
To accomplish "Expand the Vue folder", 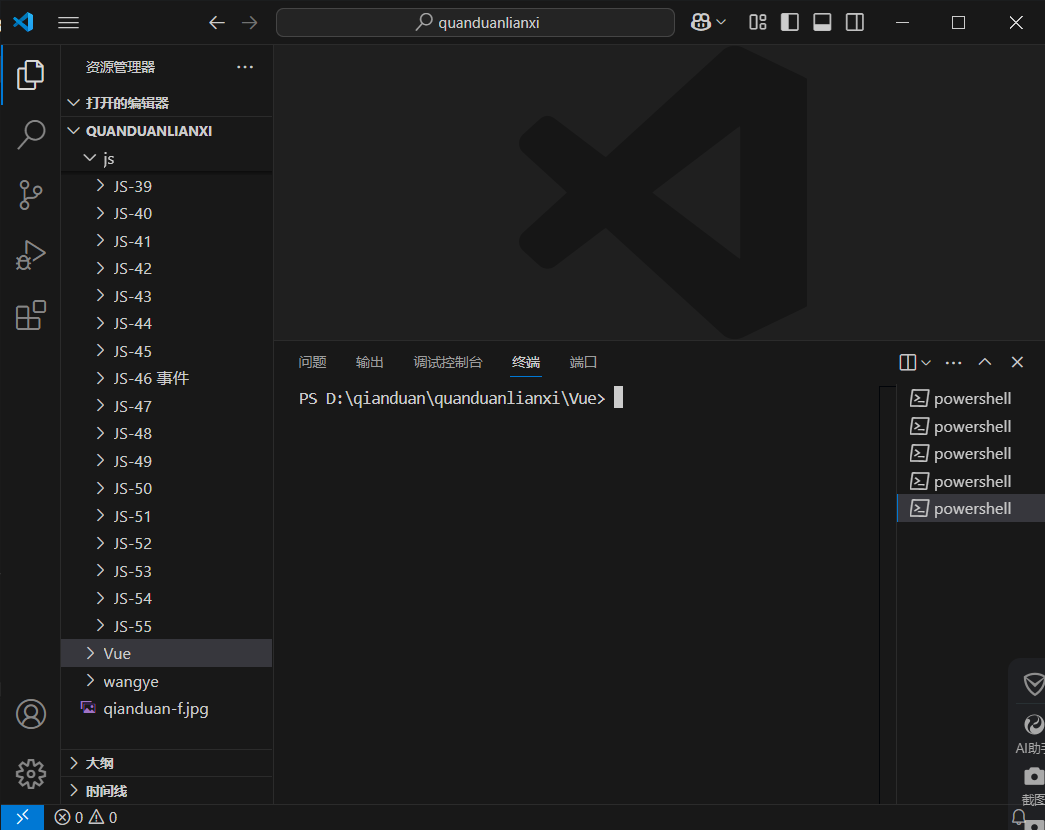I will click(90, 653).
